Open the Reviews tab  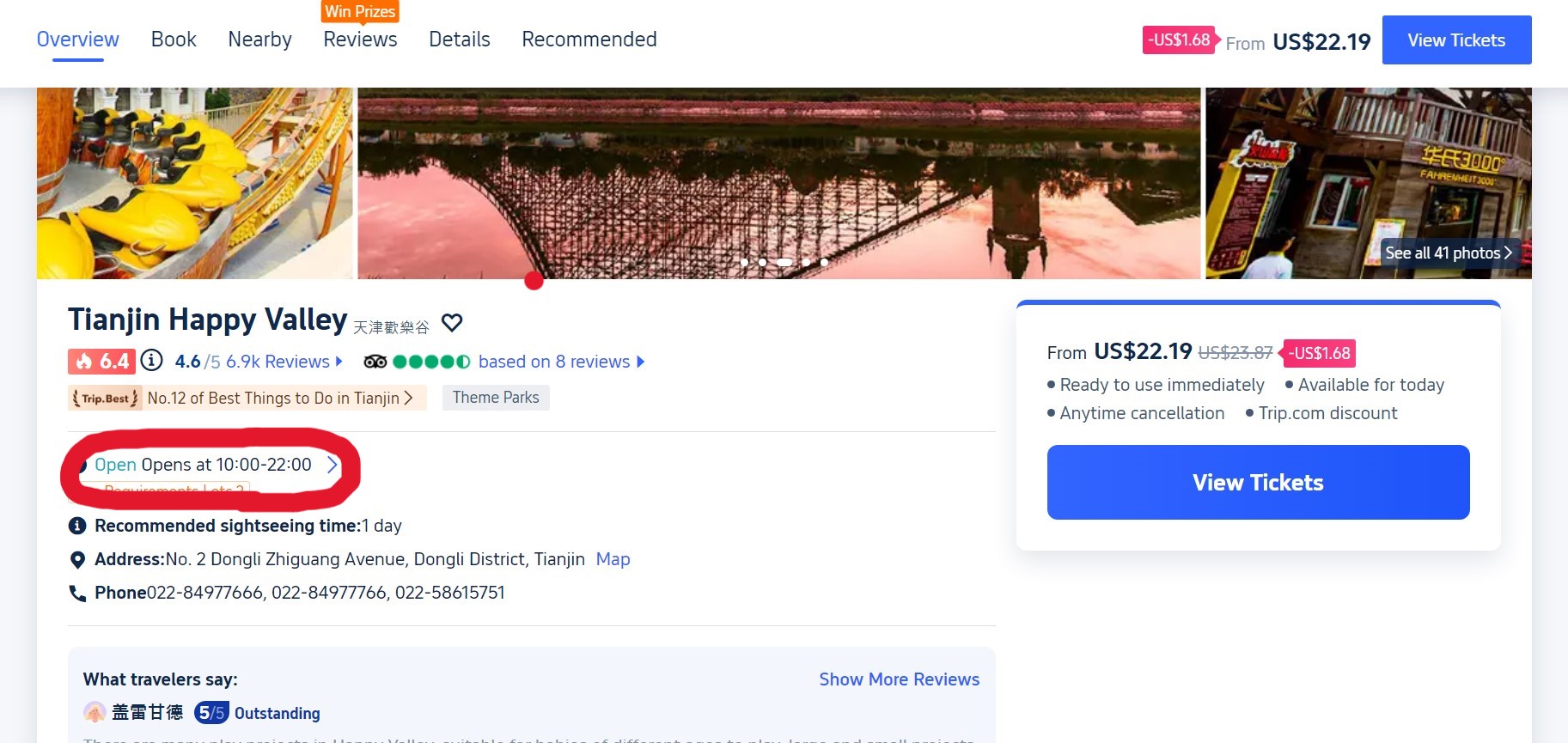click(x=360, y=40)
